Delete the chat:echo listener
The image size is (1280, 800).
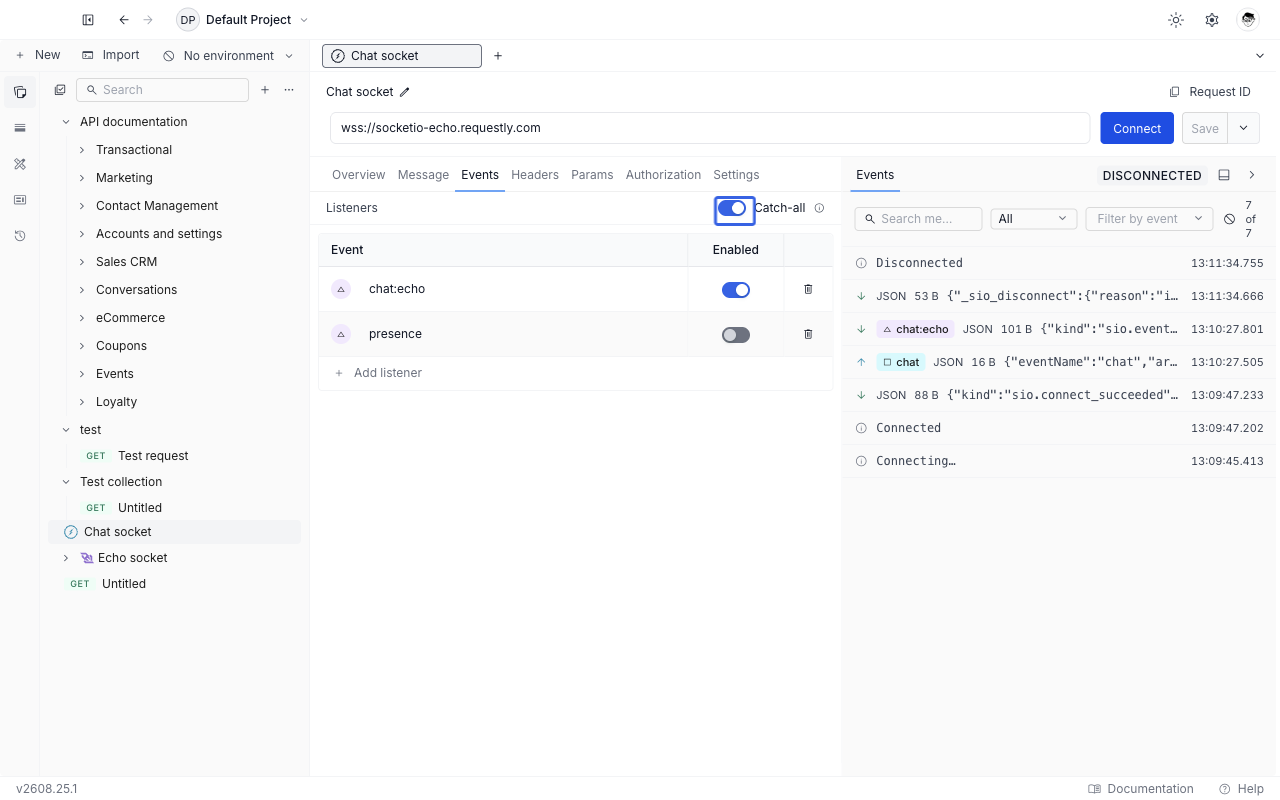(808, 289)
